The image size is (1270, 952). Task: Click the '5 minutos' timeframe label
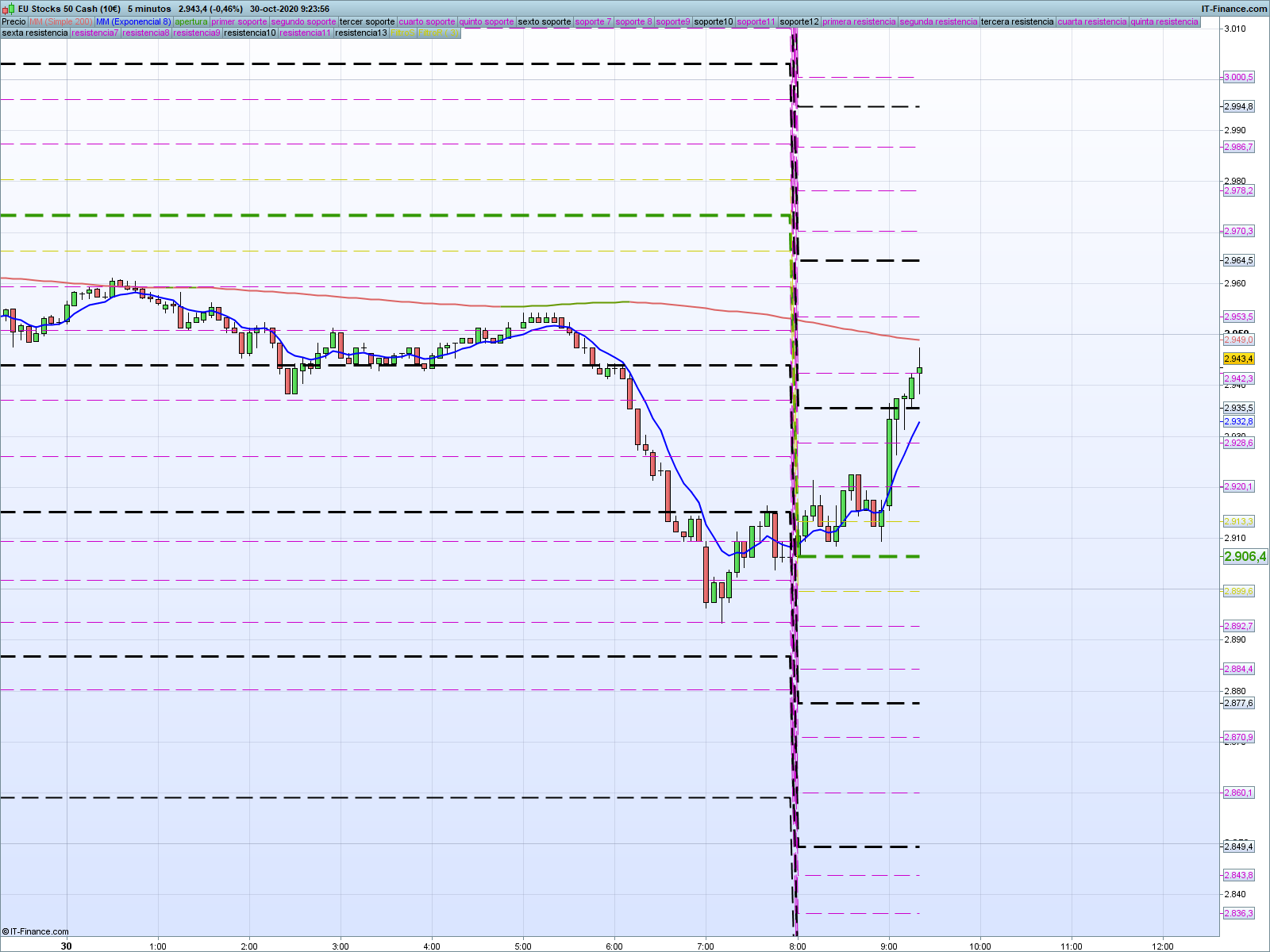(x=149, y=9)
